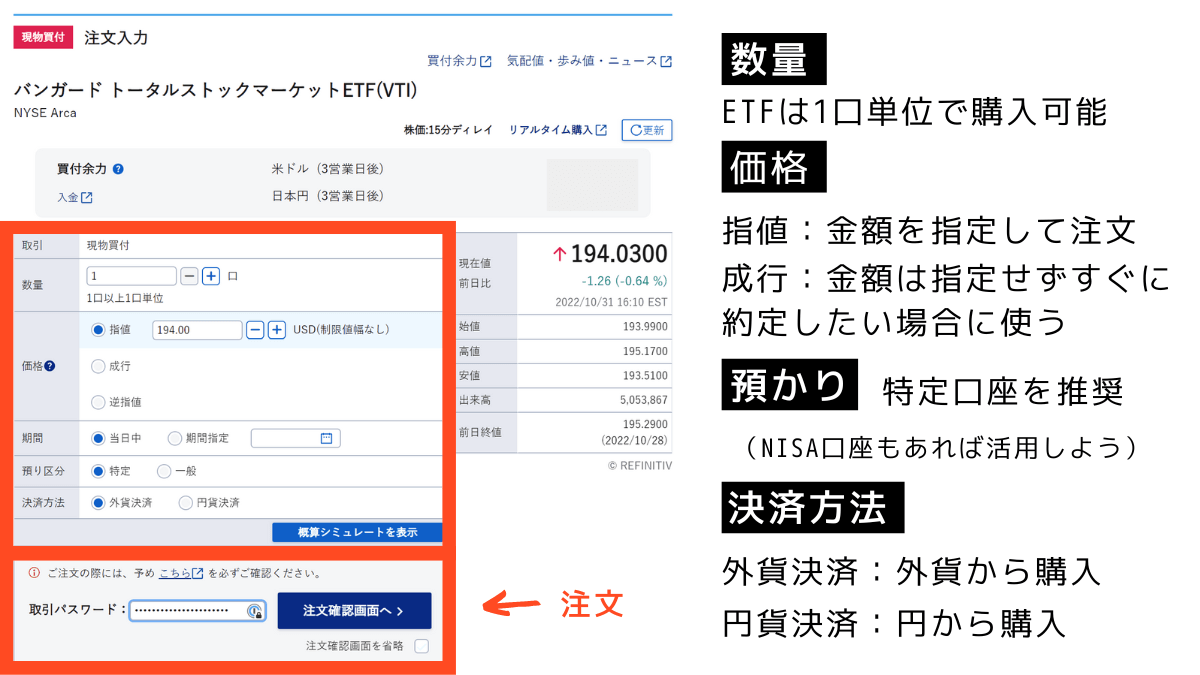Increase the limit price with plus
1200x675 pixels.
(277, 329)
